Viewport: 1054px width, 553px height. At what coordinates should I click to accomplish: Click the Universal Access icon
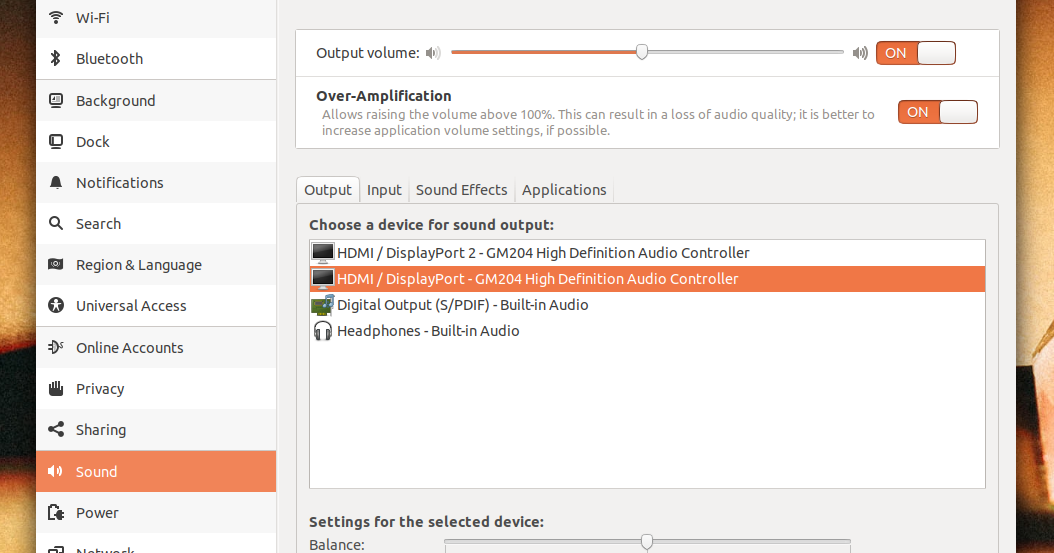point(56,306)
